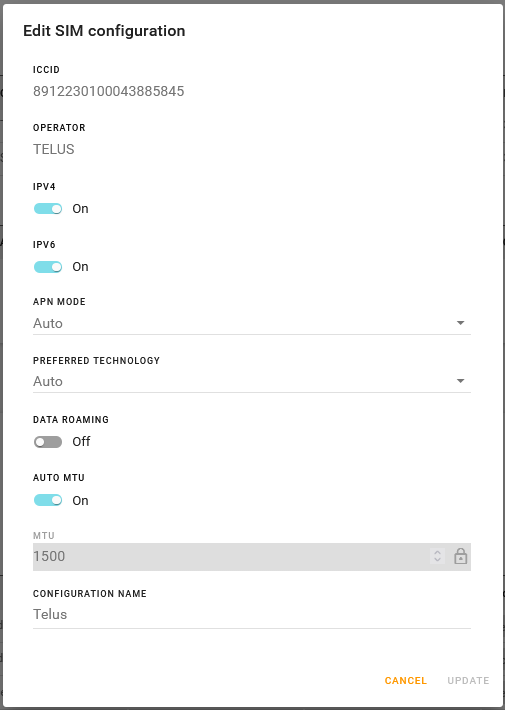The height and width of the screenshot is (710, 505).
Task: Click the APN Mode dropdown arrow
Action: (x=460, y=323)
